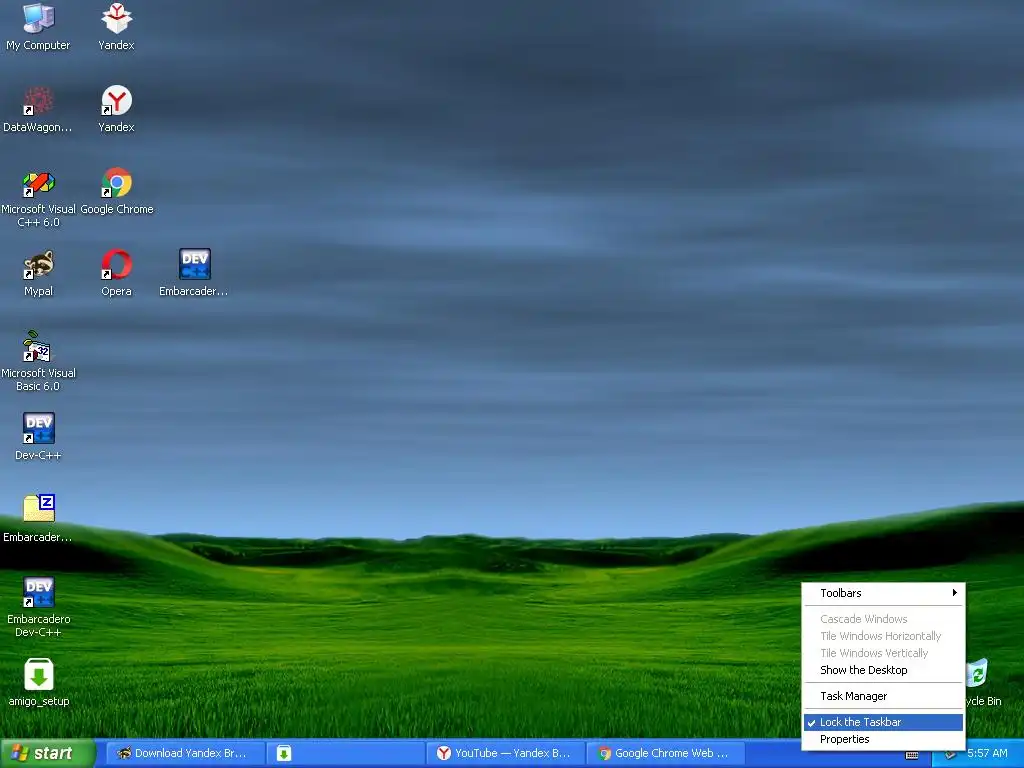
Task: Open the Start menu
Action: 47,754
